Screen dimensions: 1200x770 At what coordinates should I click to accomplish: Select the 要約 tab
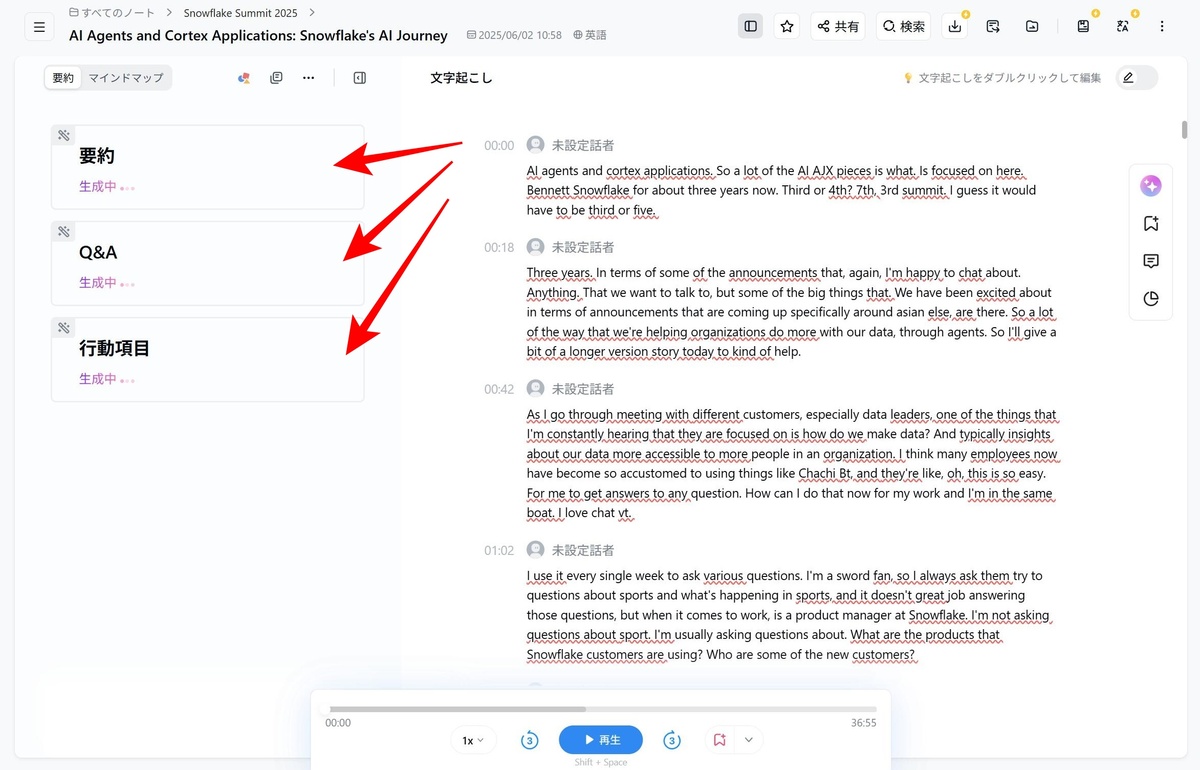[63, 78]
